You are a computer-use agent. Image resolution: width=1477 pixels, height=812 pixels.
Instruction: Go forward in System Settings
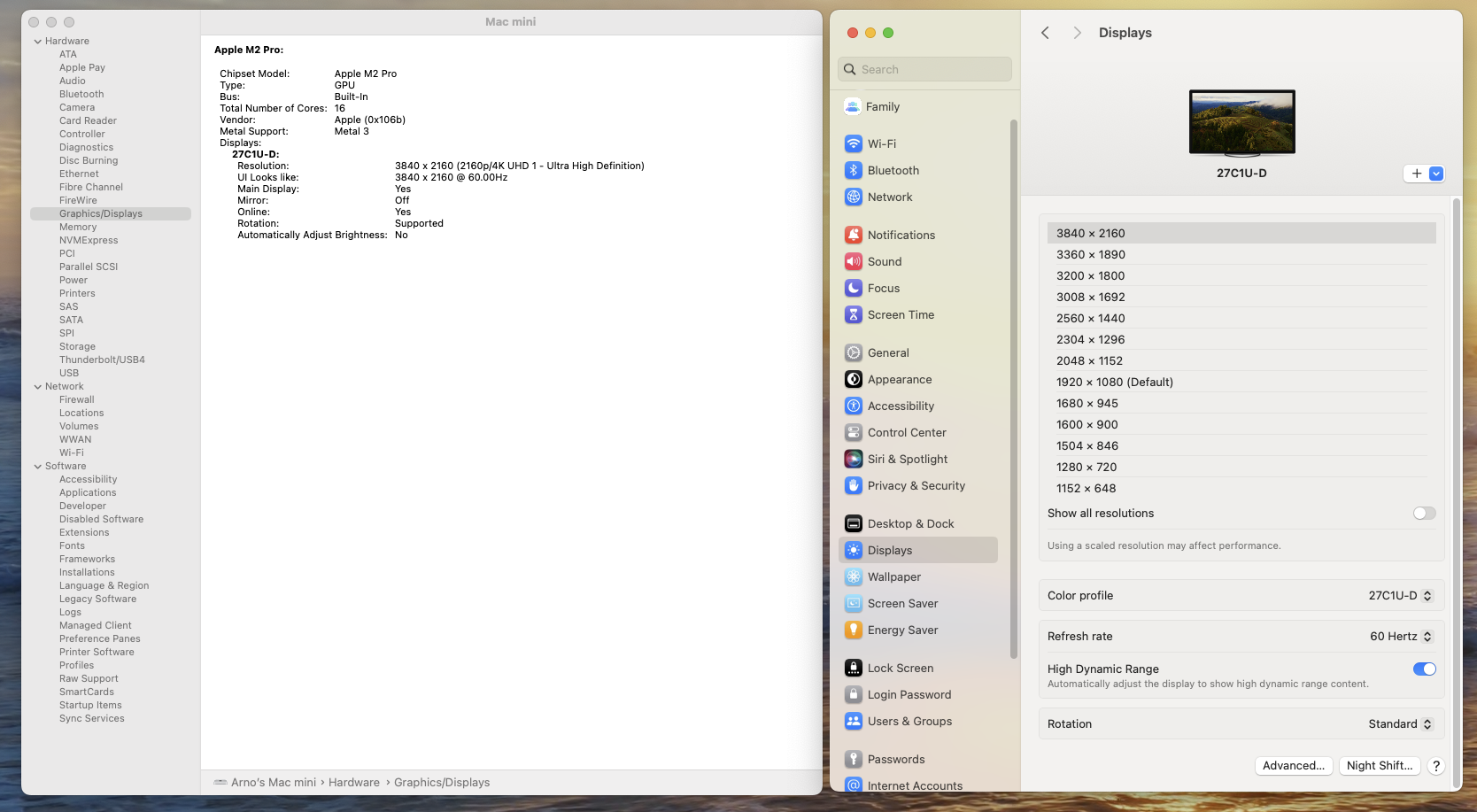click(x=1077, y=33)
